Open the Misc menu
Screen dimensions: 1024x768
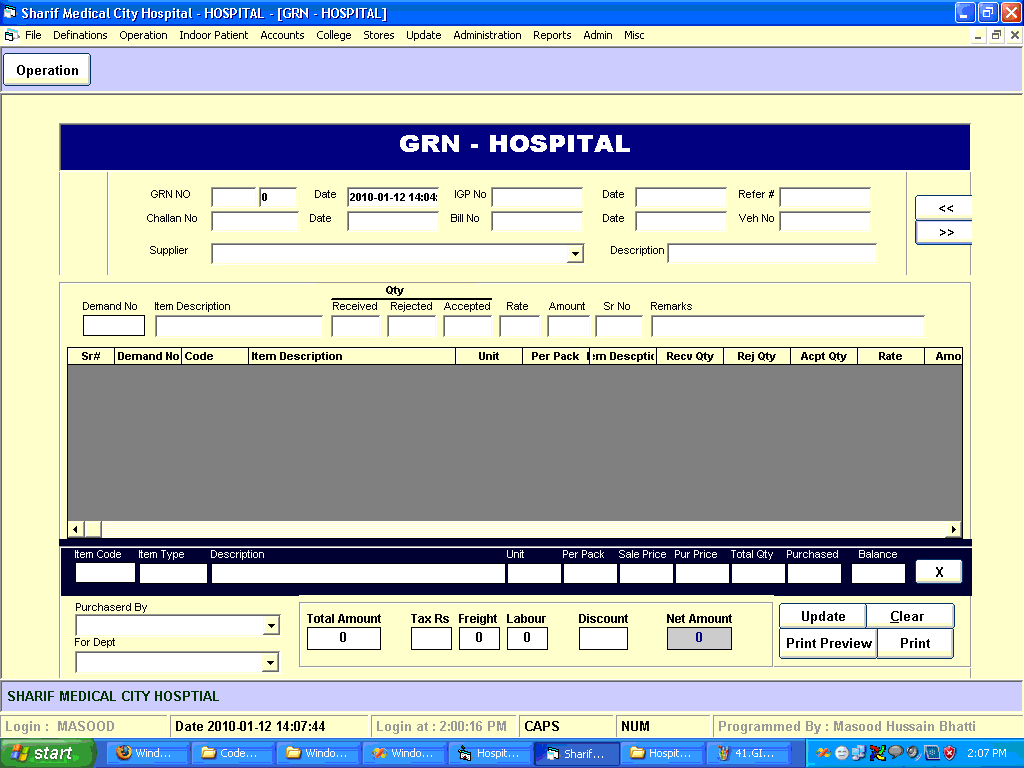pyautogui.click(x=634, y=35)
